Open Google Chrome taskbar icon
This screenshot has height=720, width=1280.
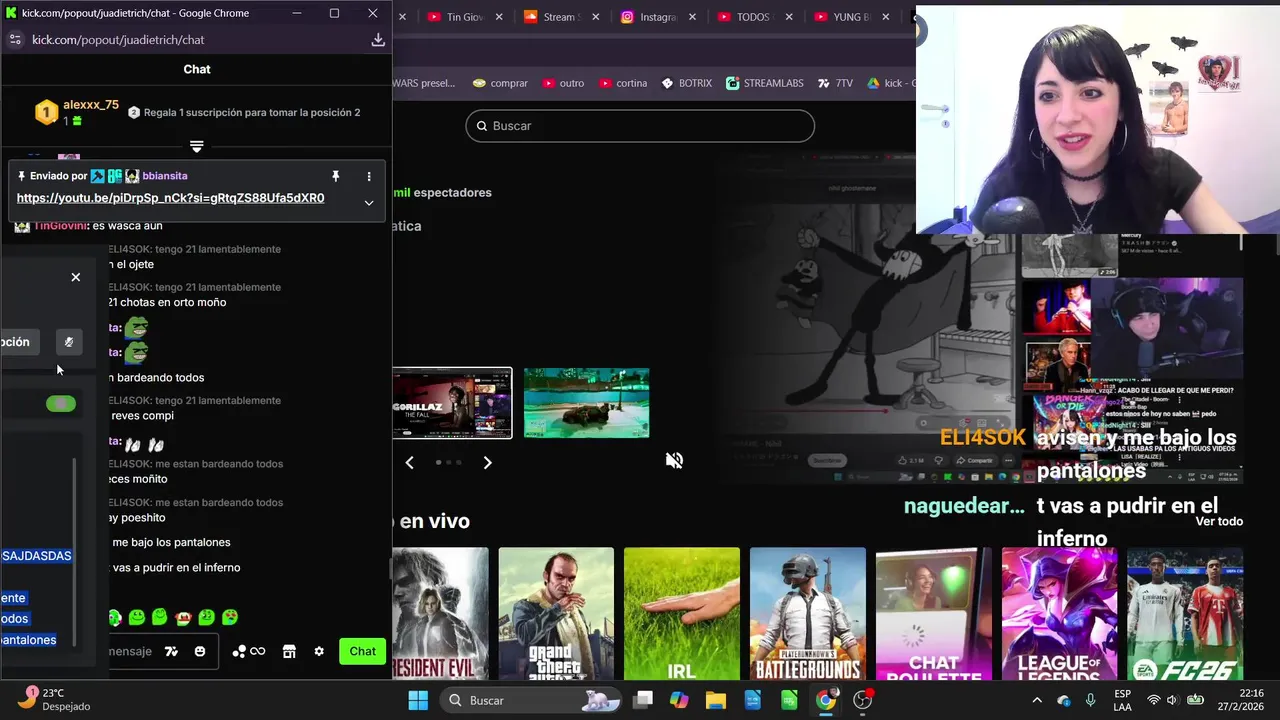pos(826,700)
